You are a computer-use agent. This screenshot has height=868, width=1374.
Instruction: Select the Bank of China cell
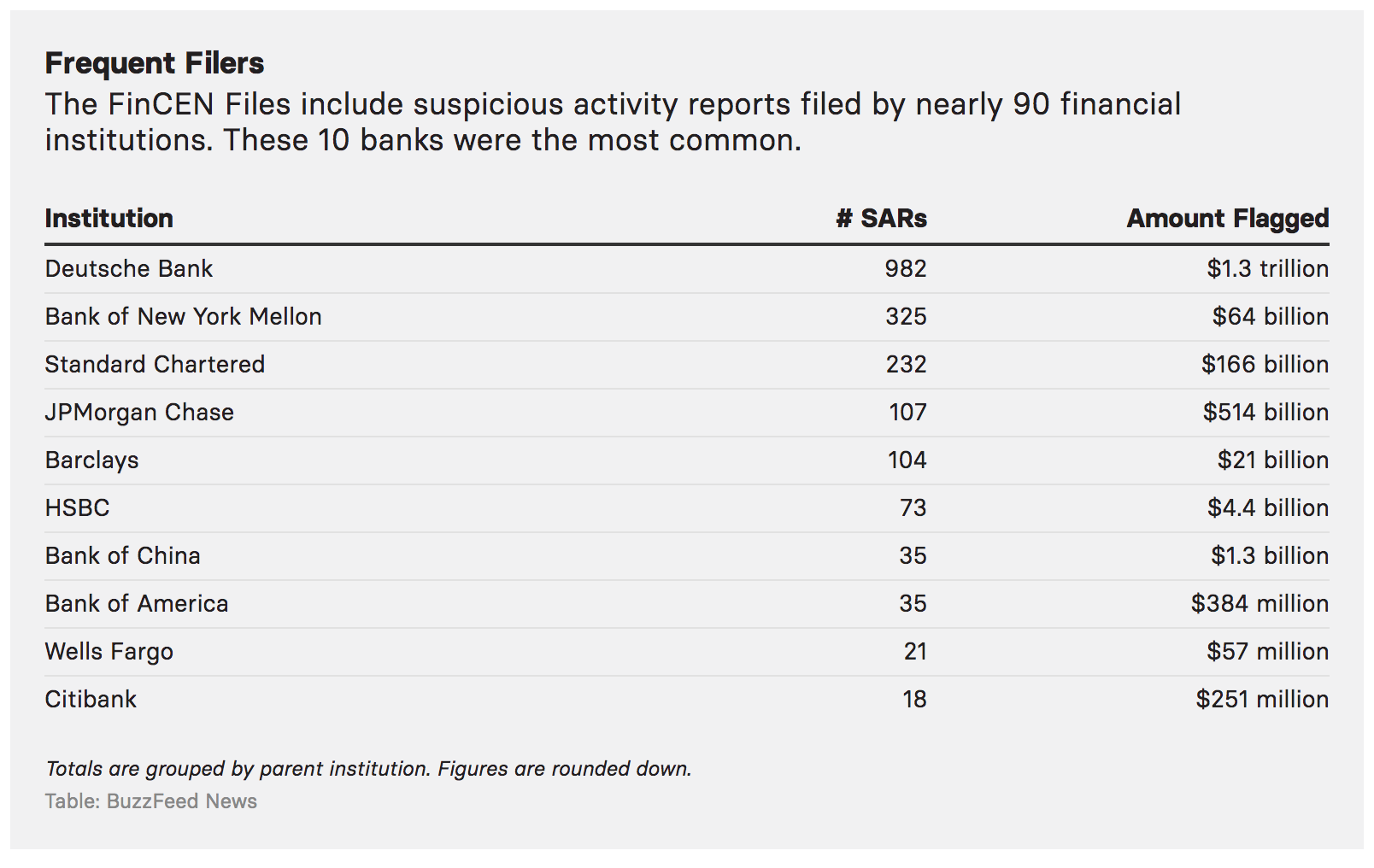(x=122, y=556)
